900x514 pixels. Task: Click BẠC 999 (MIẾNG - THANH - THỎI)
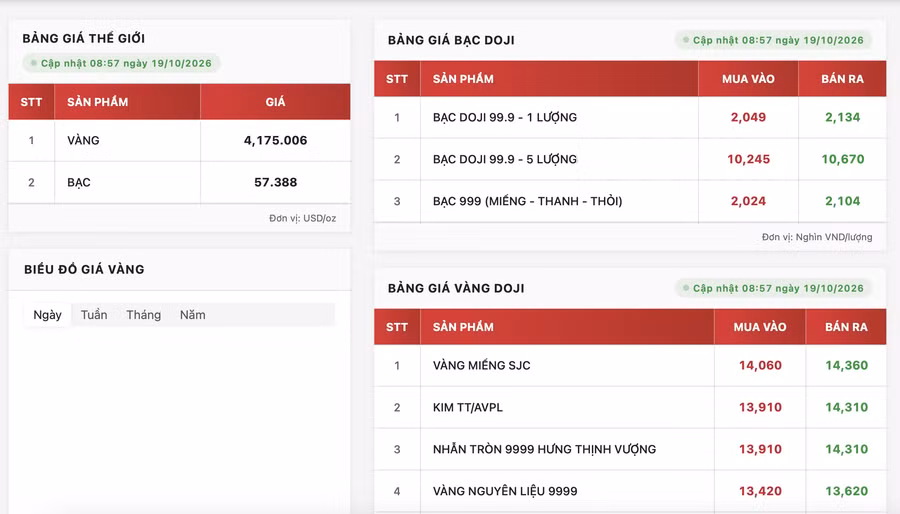pyautogui.click(x=527, y=201)
